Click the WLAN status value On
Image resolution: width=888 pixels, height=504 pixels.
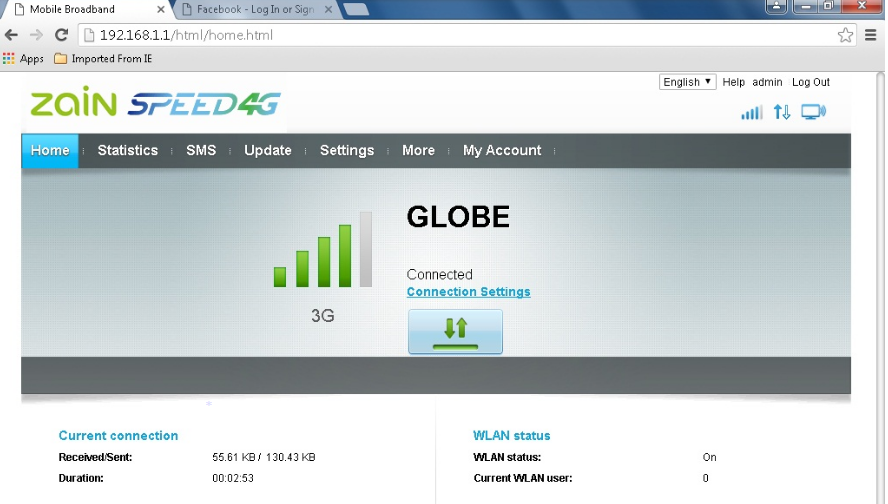(709, 457)
